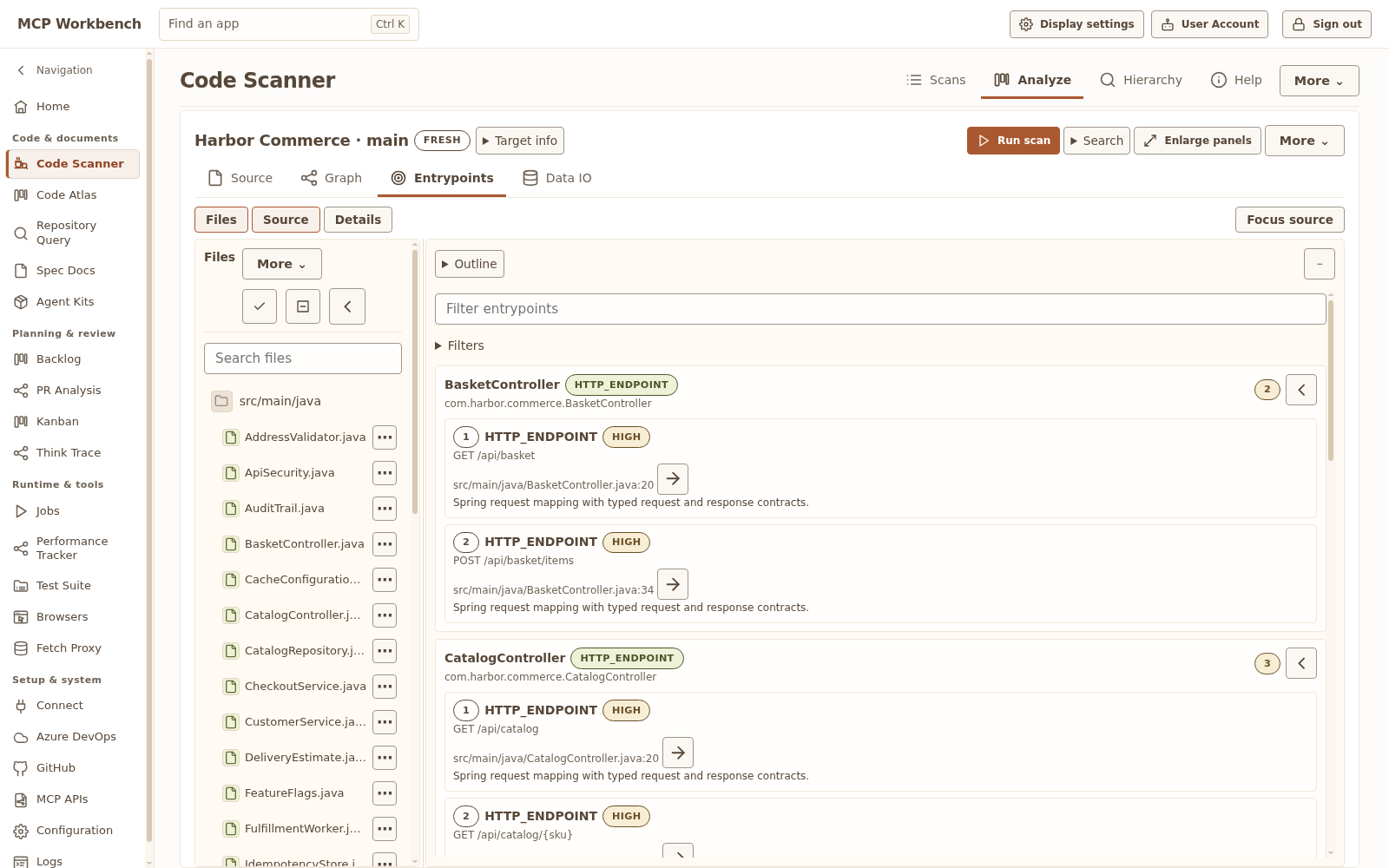
Task: Toggle the Source panel button
Action: point(286,220)
